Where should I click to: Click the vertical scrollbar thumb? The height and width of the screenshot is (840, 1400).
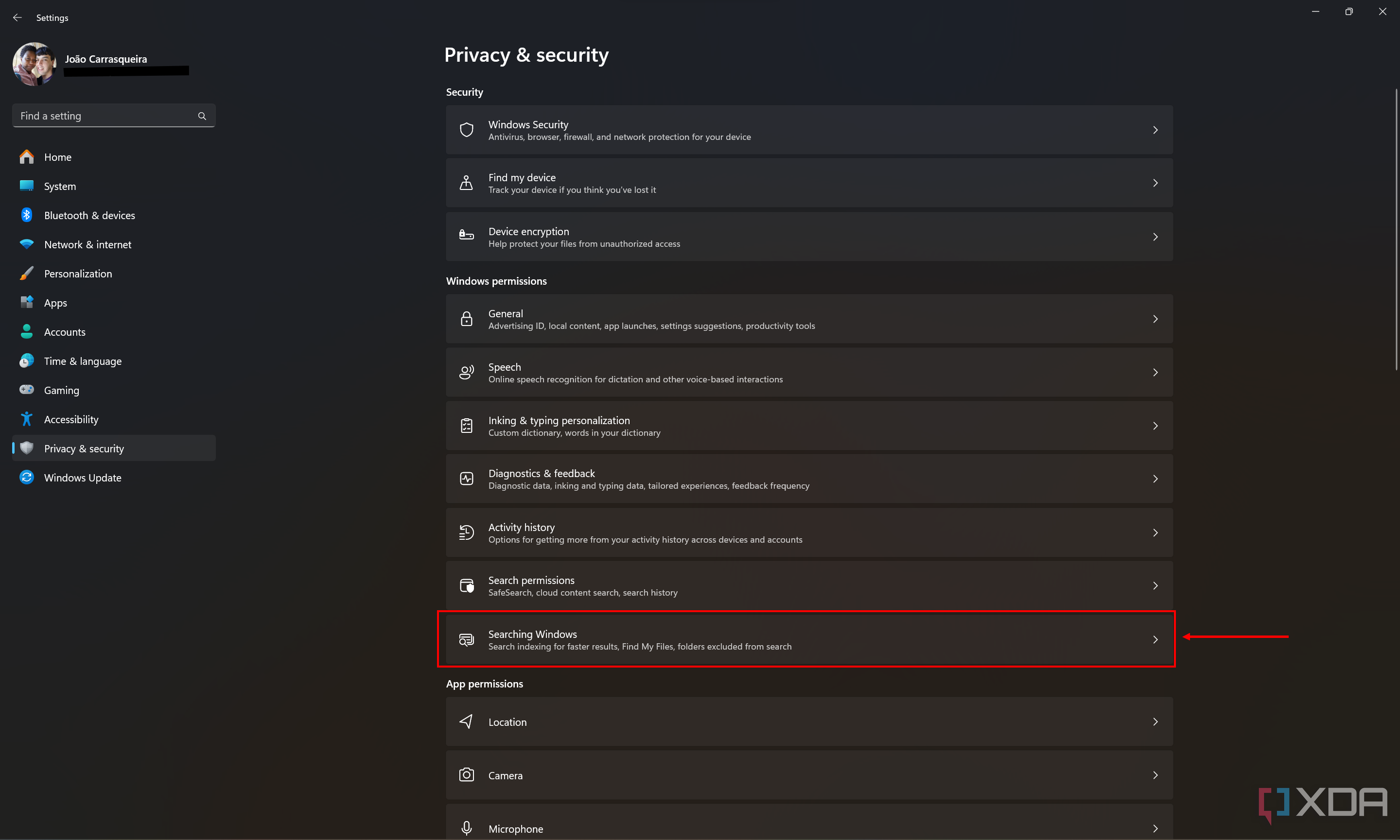1396,229
